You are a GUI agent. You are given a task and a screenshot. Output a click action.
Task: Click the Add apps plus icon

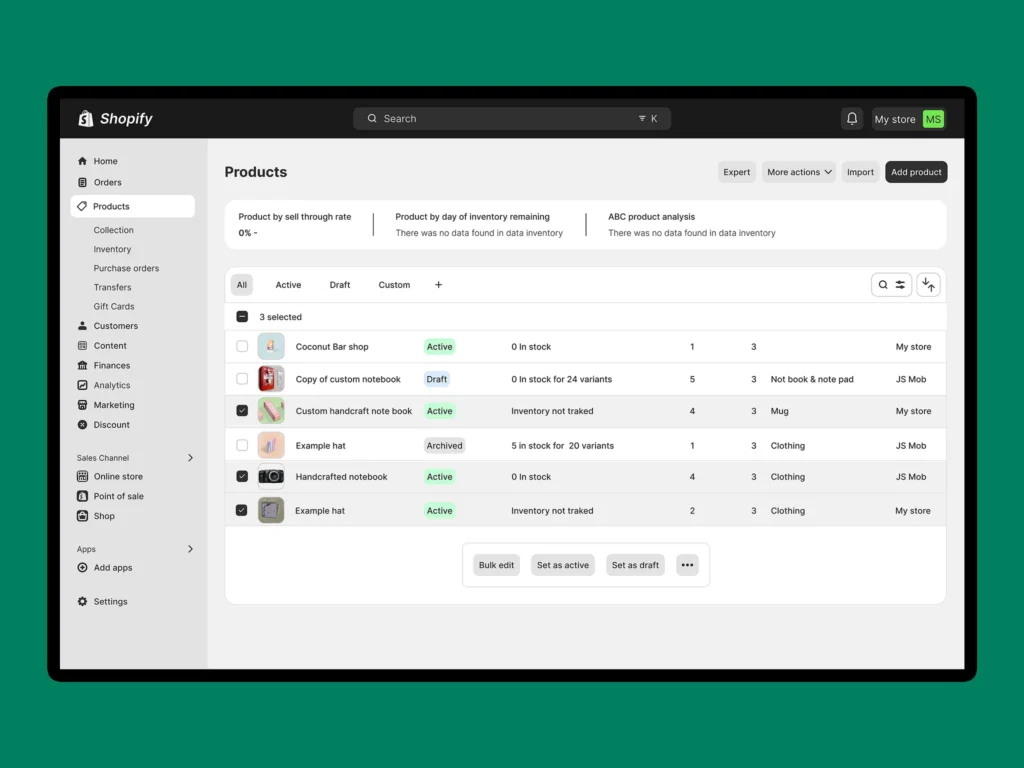tap(82, 568)
